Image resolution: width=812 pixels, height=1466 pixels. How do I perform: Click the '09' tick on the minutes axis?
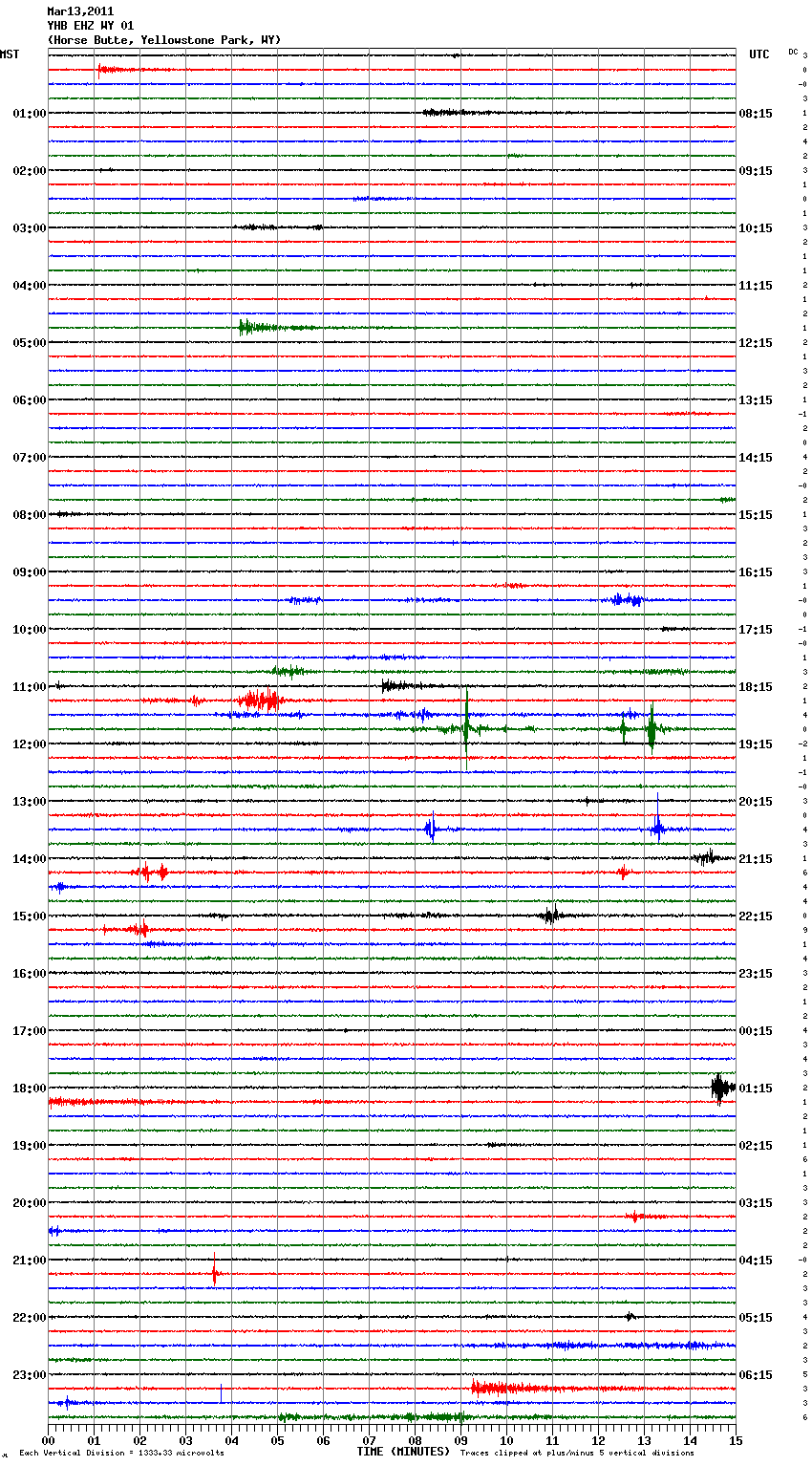460,1440
